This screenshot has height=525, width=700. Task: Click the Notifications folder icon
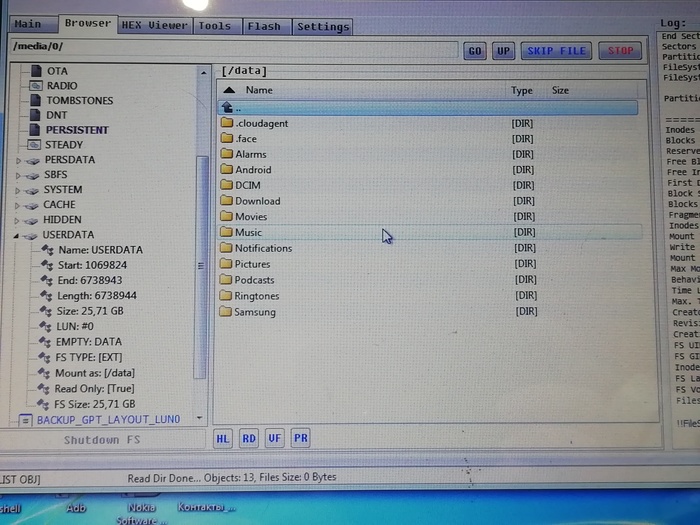(x=226, y=248)
